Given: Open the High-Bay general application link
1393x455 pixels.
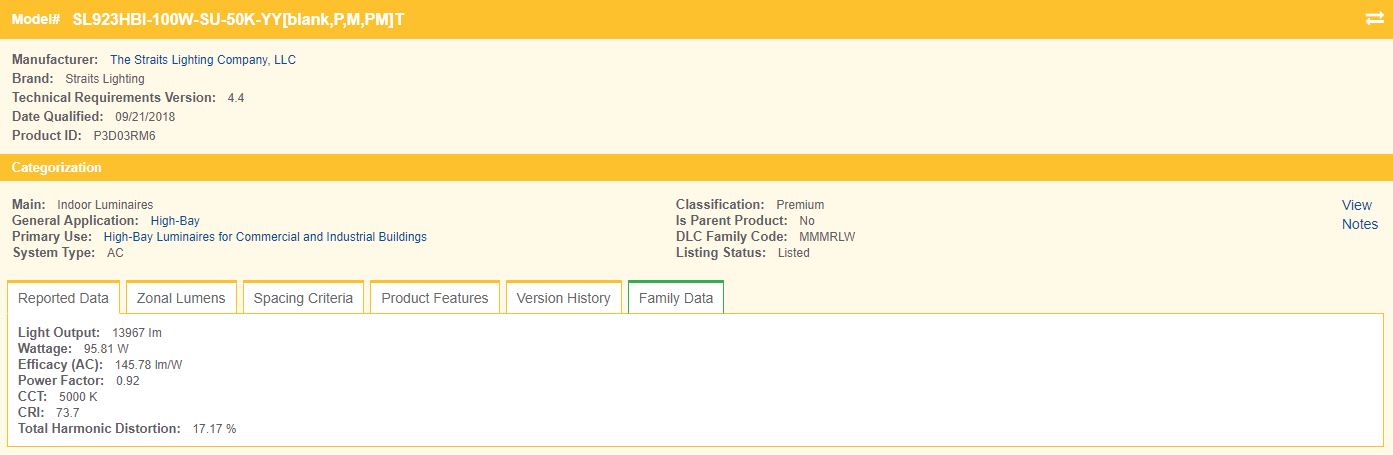Looking at the screenshot, I should [x=176, y=221].
